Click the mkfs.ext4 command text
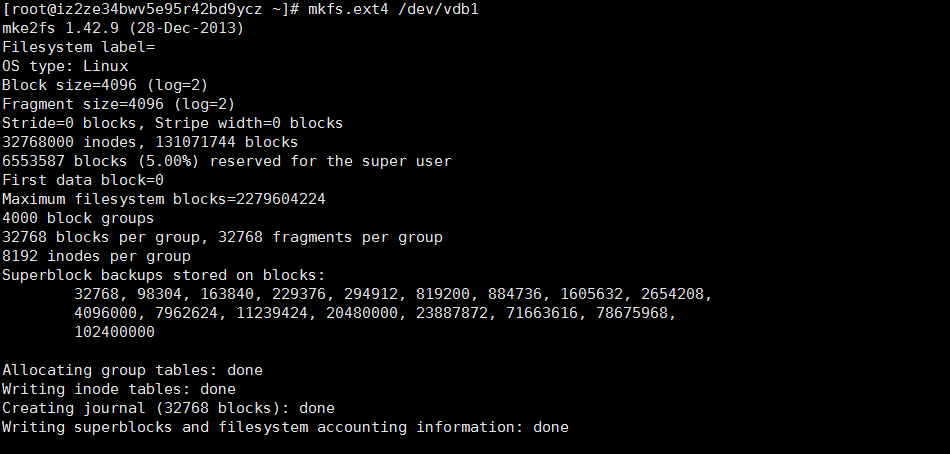This screenshot has height=454, width=950. (x=348, y=9)
